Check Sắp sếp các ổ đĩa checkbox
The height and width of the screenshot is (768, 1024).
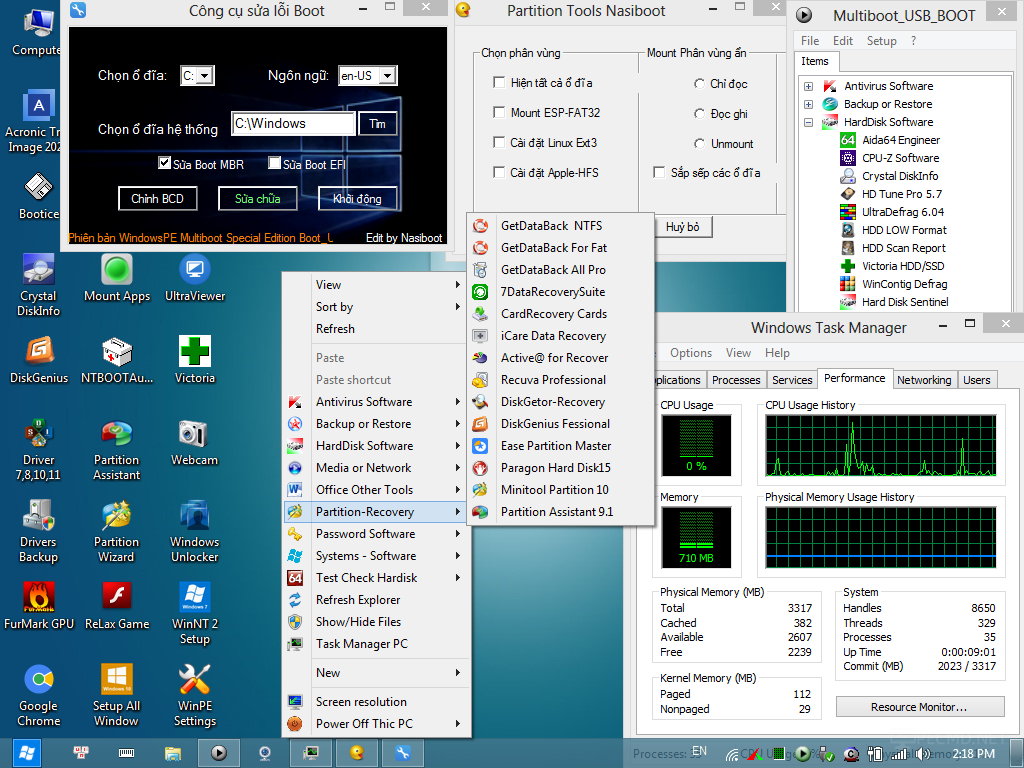tap(659, 172)
